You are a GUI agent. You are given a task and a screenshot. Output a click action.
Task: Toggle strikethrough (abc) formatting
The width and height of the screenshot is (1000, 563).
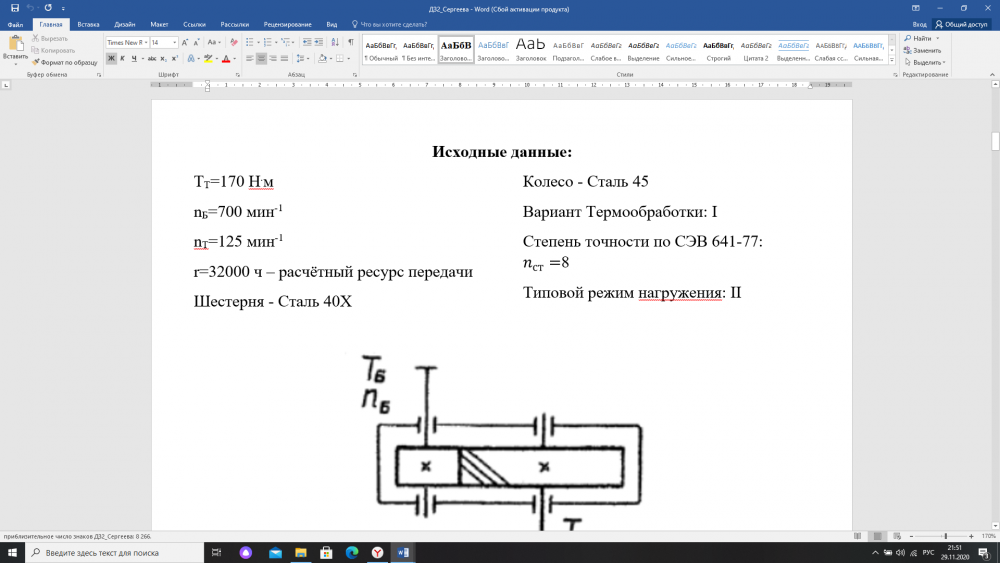click(x=152, y=59)
